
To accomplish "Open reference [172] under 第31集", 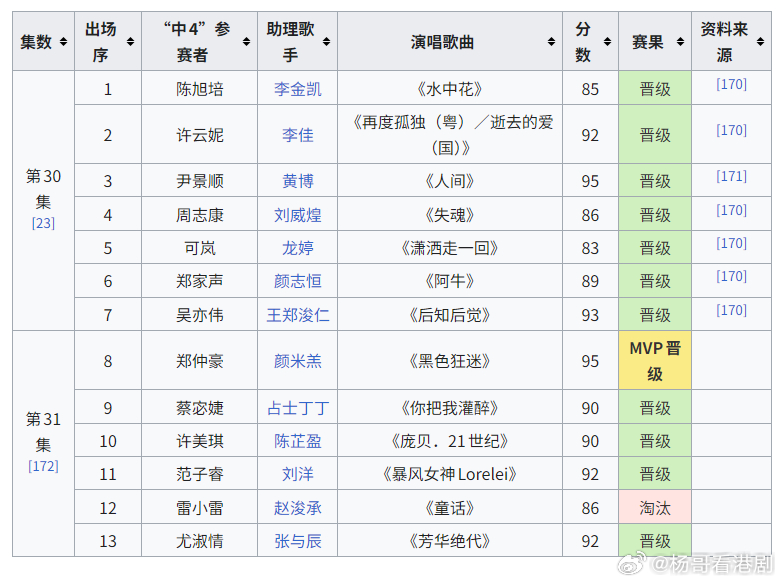I will click(43, 466).
